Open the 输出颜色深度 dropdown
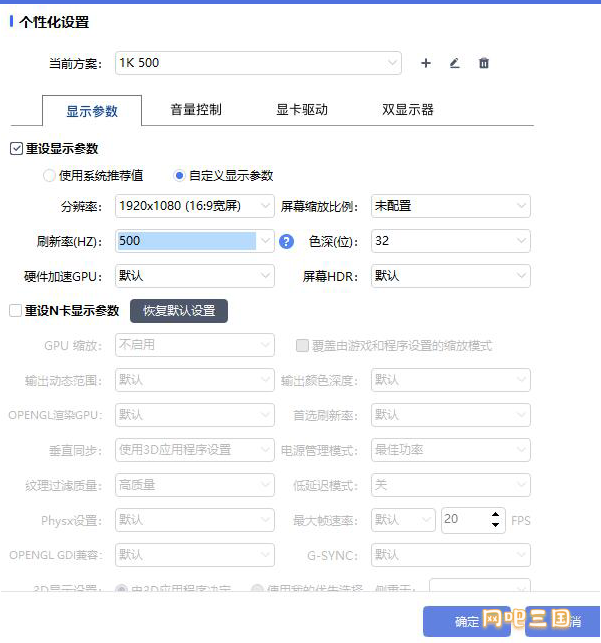Screen dimensions: 601x643 tap(451, 380)
